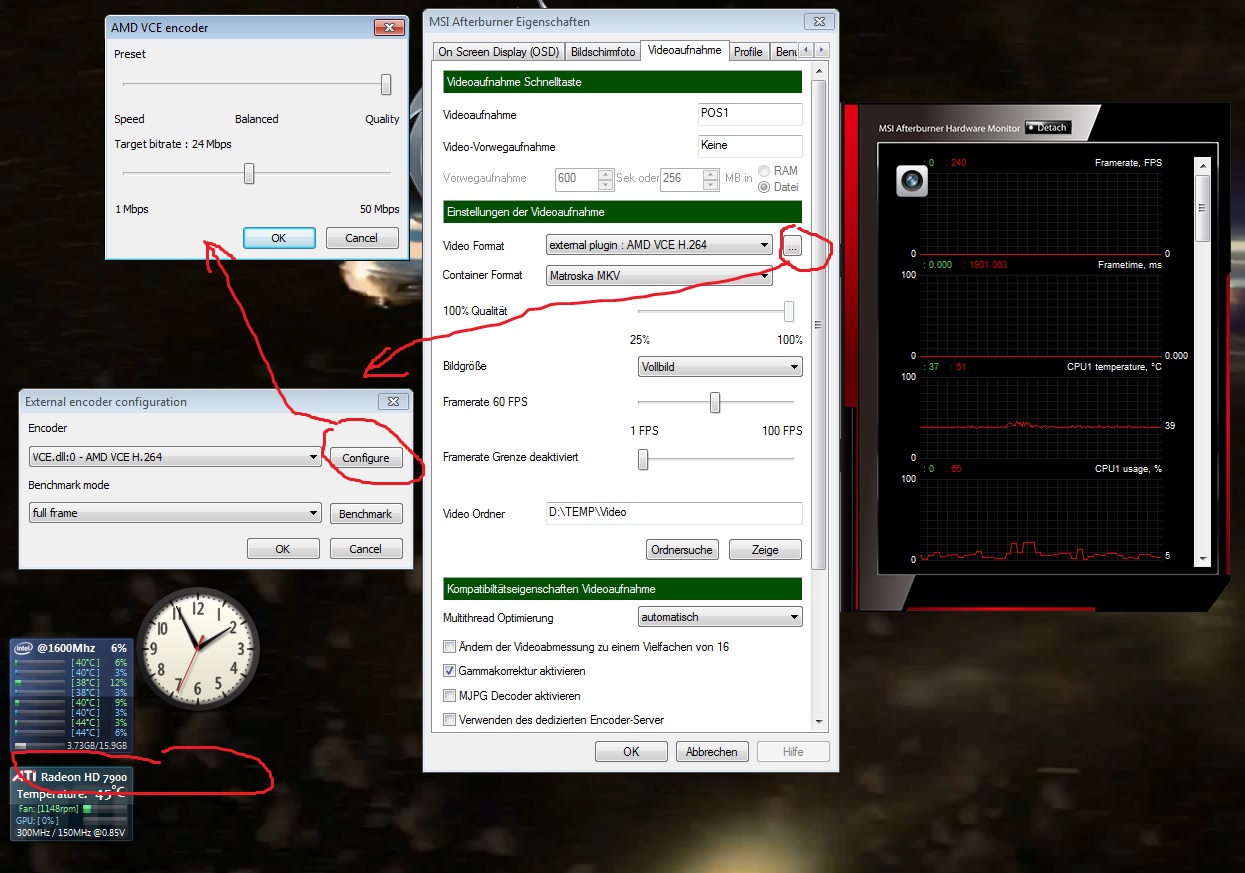Click the Zeige button
This screenshot has height=873, width=1245.
[766, 549]
